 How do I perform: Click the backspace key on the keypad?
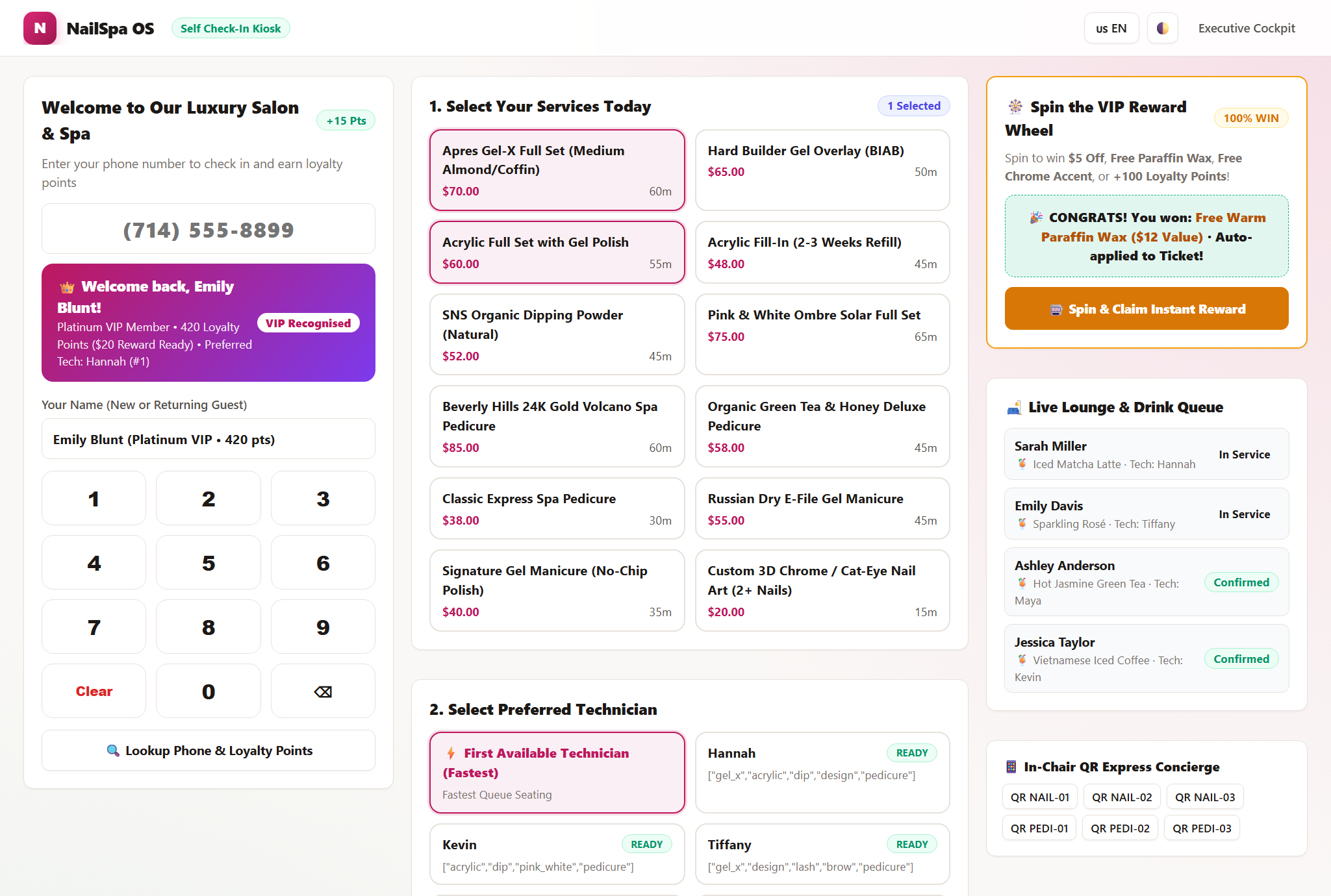pos(323,691)
